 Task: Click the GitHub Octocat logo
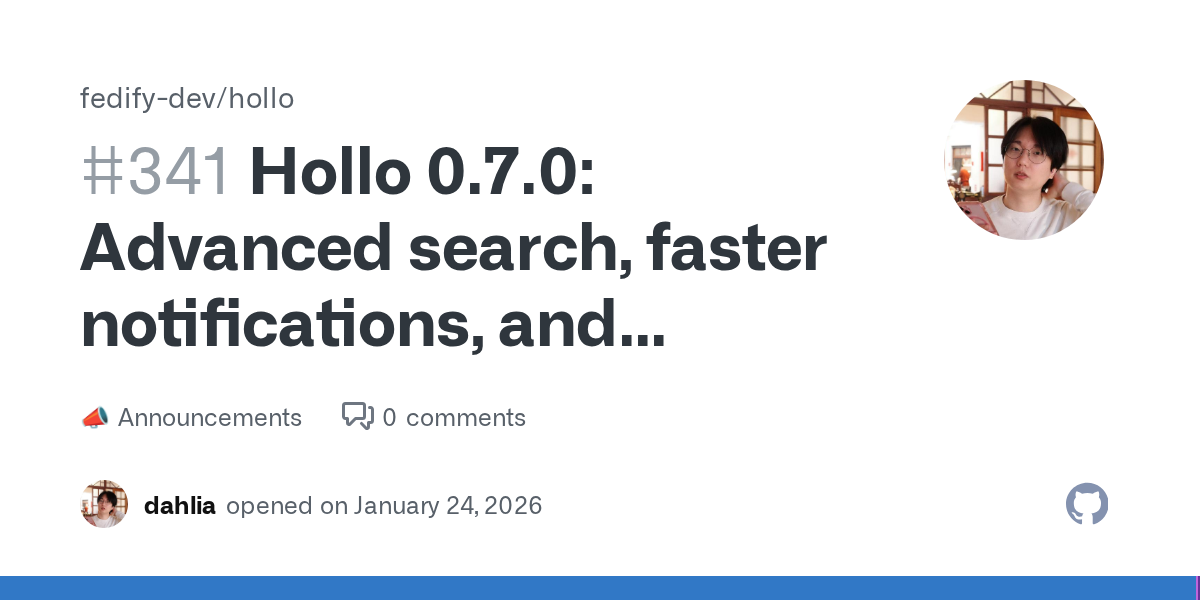1087,504
